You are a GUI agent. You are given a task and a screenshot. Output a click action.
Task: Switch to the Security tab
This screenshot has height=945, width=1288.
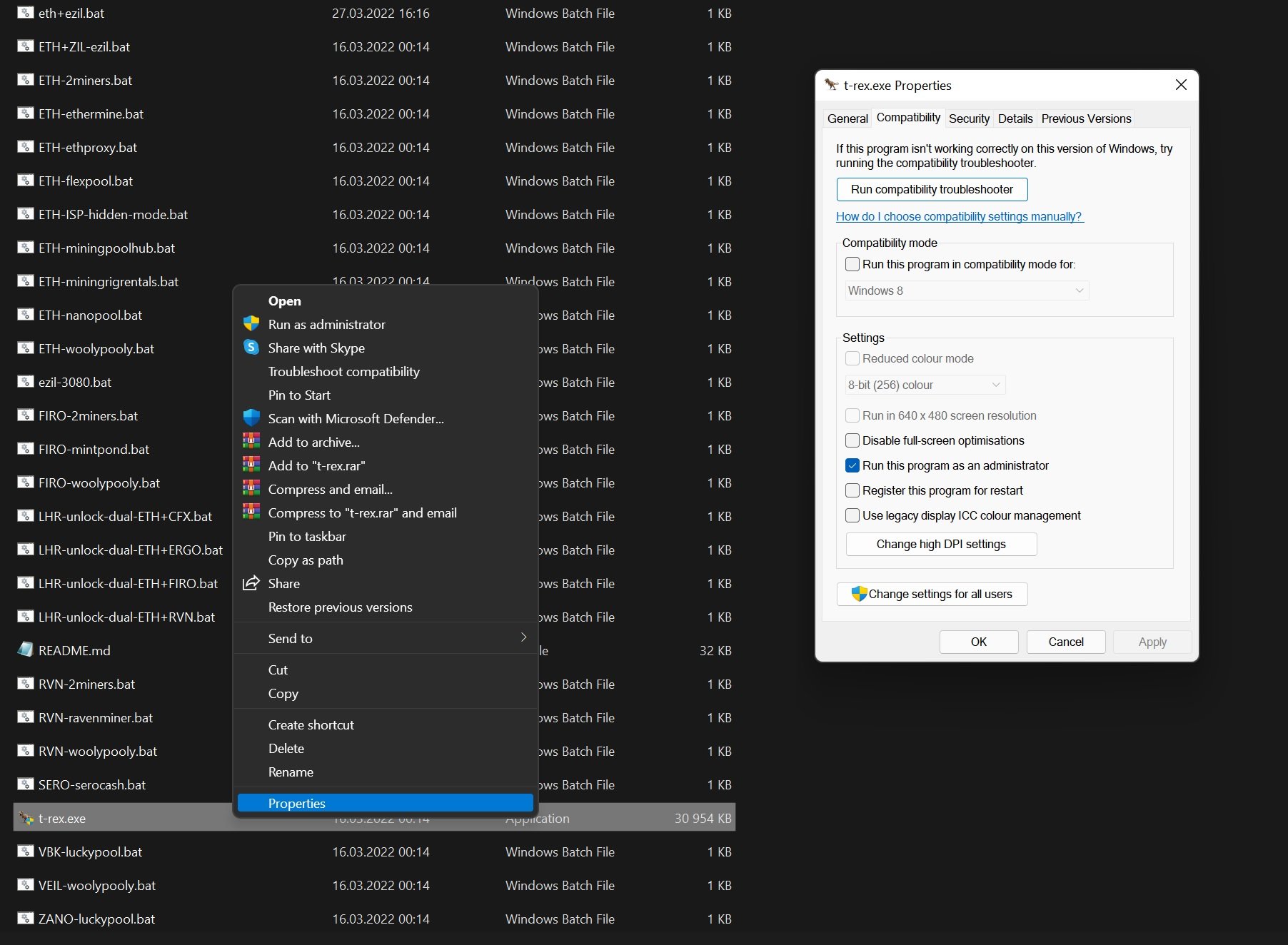(969, 118)
